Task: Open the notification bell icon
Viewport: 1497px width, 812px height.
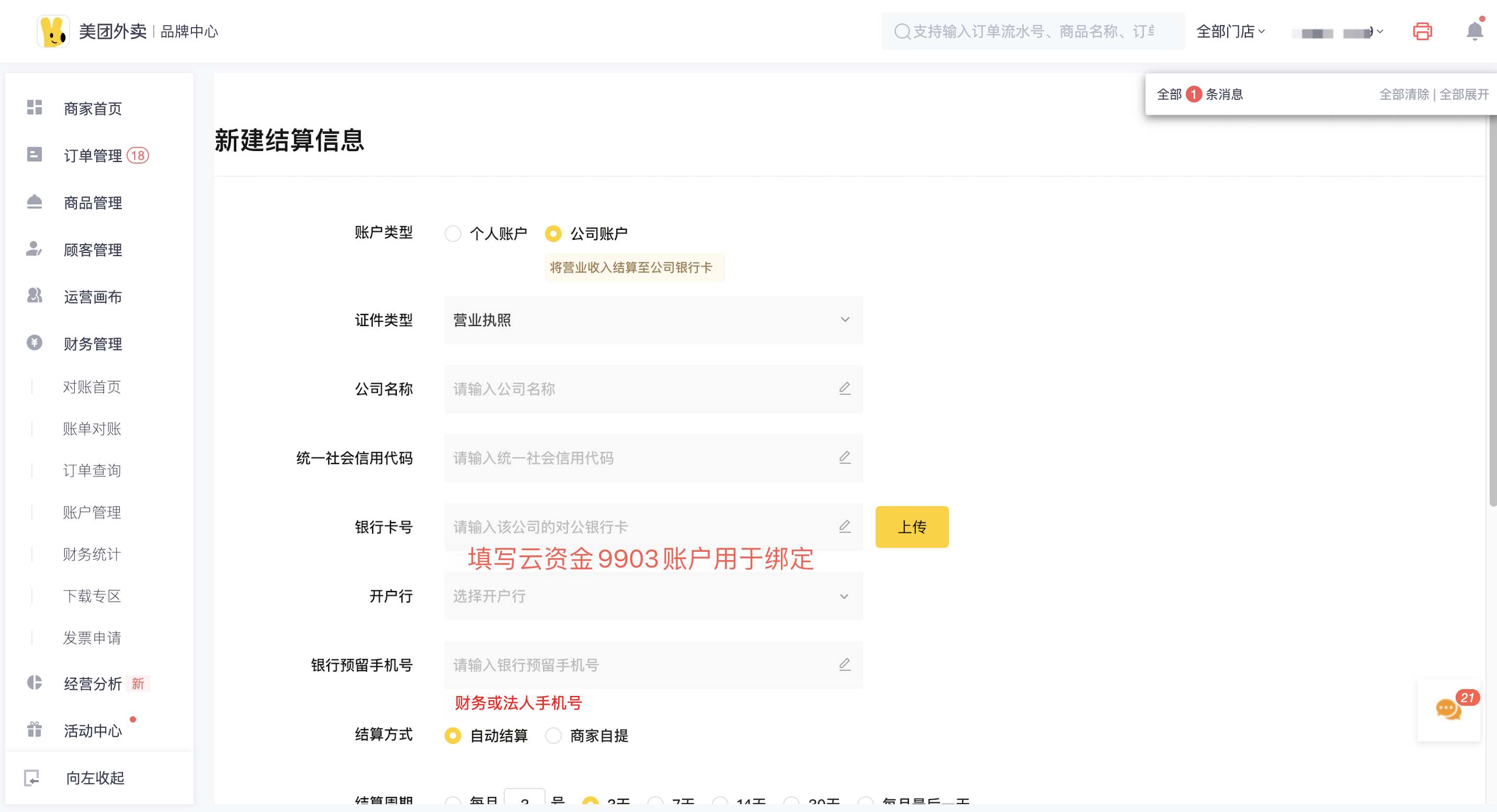Action: click(1475, 31)
